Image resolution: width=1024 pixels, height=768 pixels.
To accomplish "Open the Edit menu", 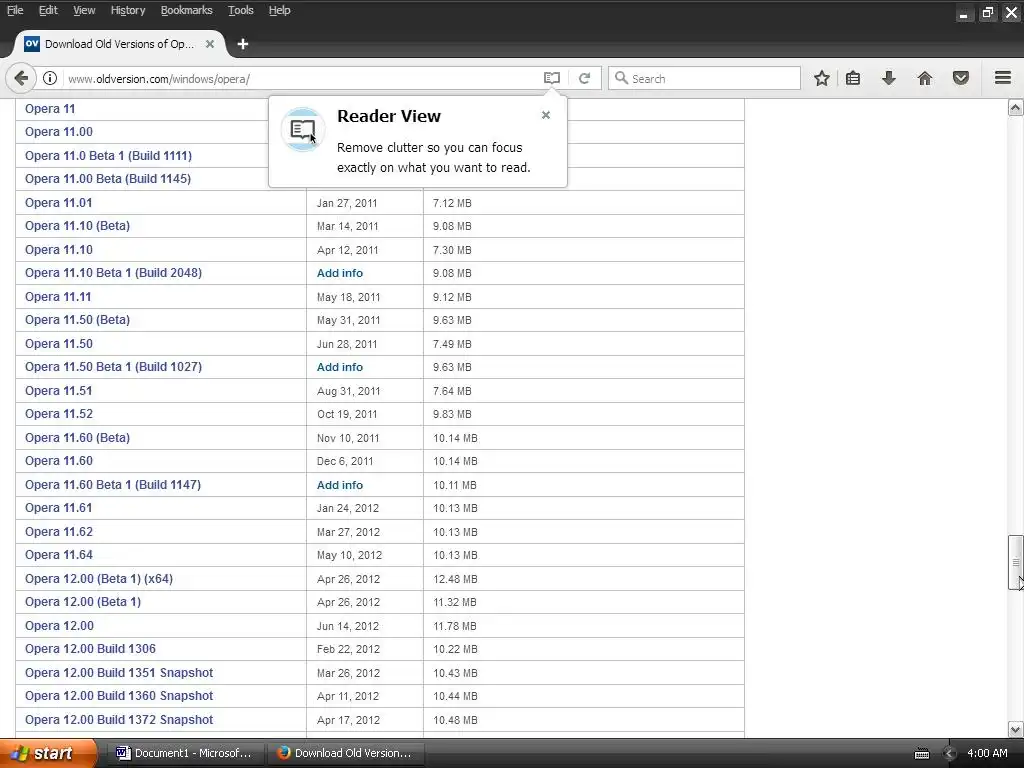I will [48, 10].
